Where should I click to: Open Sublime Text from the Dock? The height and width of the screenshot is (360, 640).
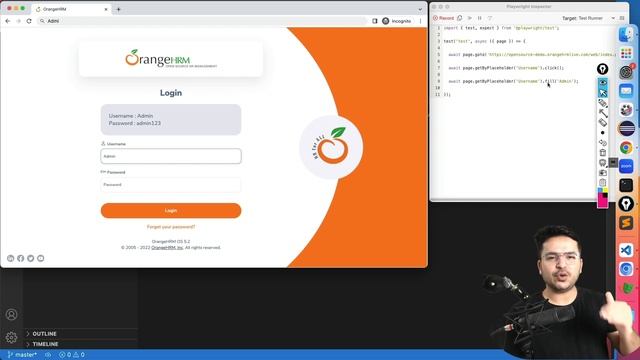626,223
